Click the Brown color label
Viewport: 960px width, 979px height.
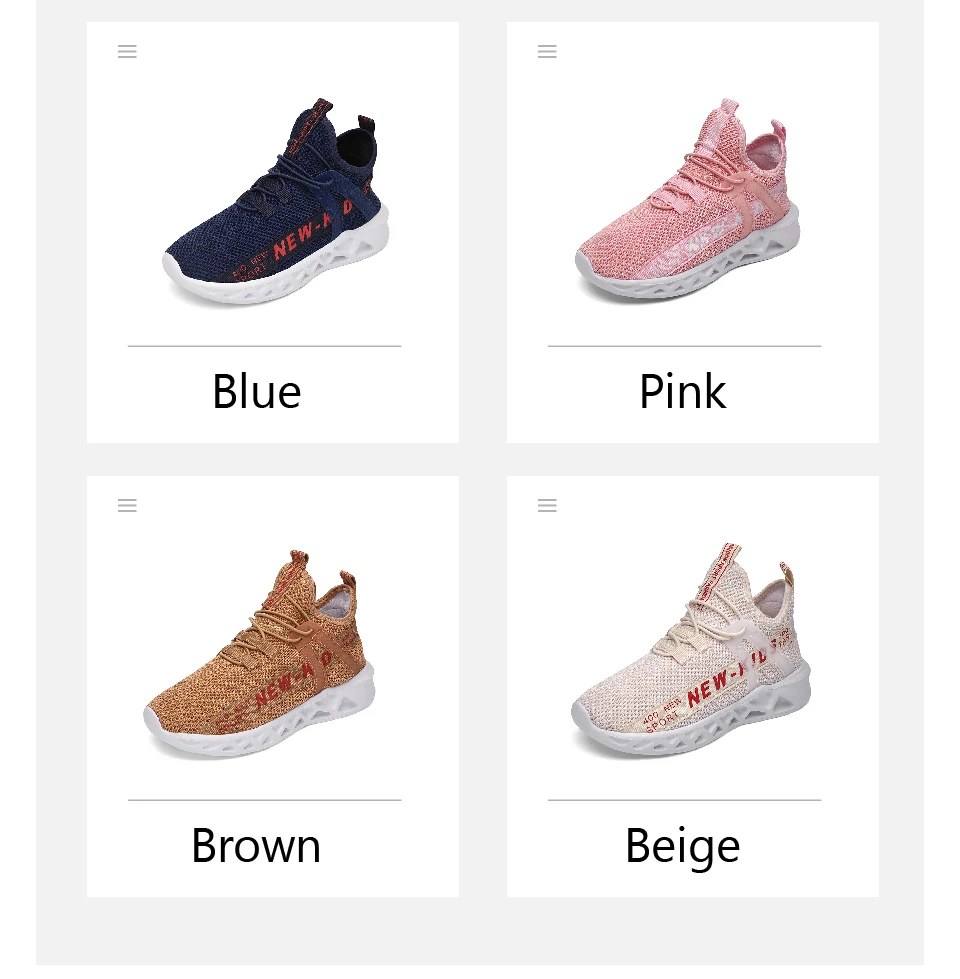257,846
